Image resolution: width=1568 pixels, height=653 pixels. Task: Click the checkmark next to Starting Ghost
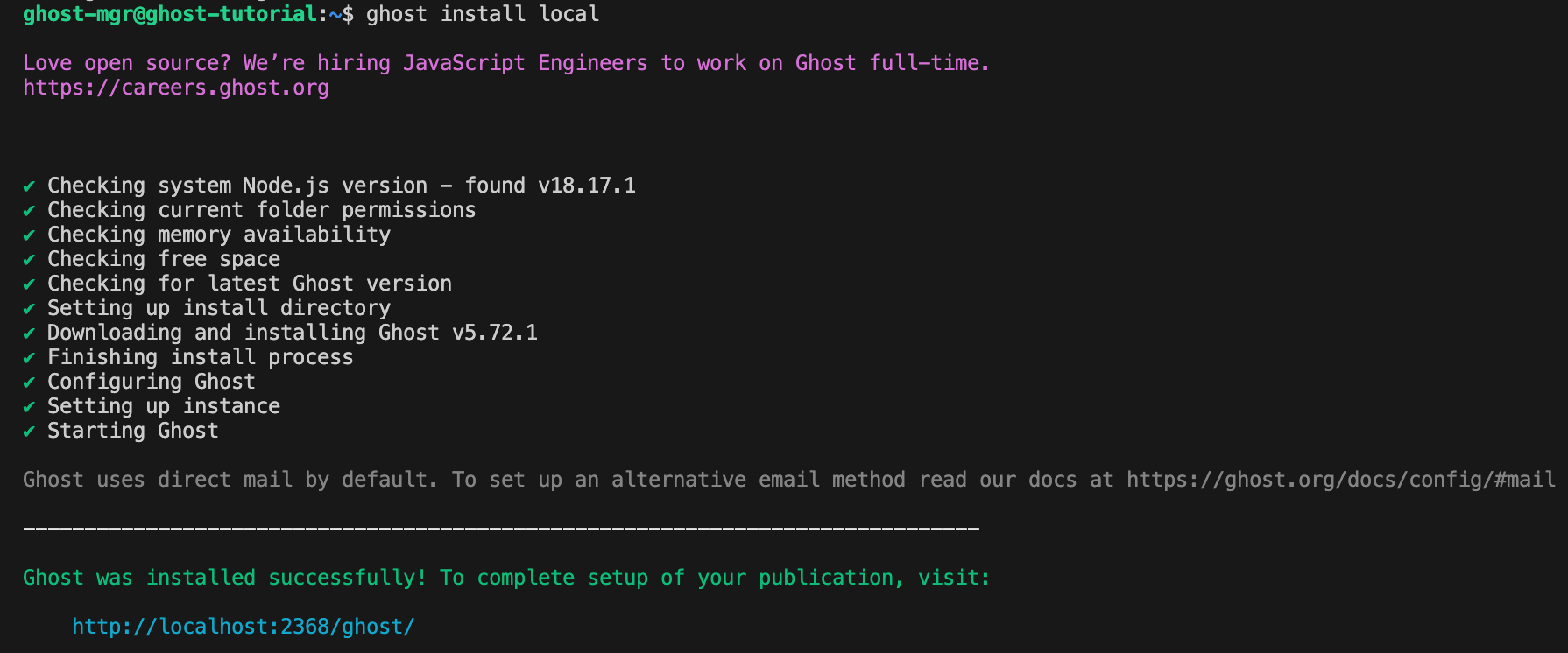[29, 432]
